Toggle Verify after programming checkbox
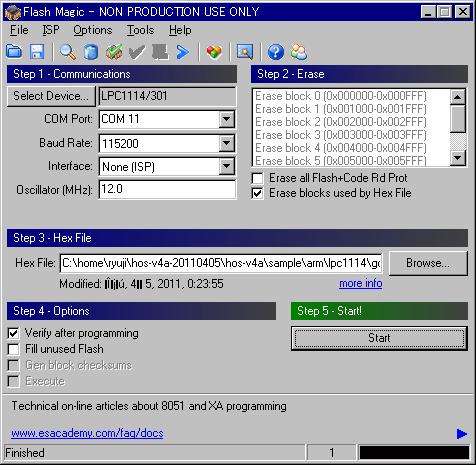Screen dimensions: 476x465 (13, 333)
